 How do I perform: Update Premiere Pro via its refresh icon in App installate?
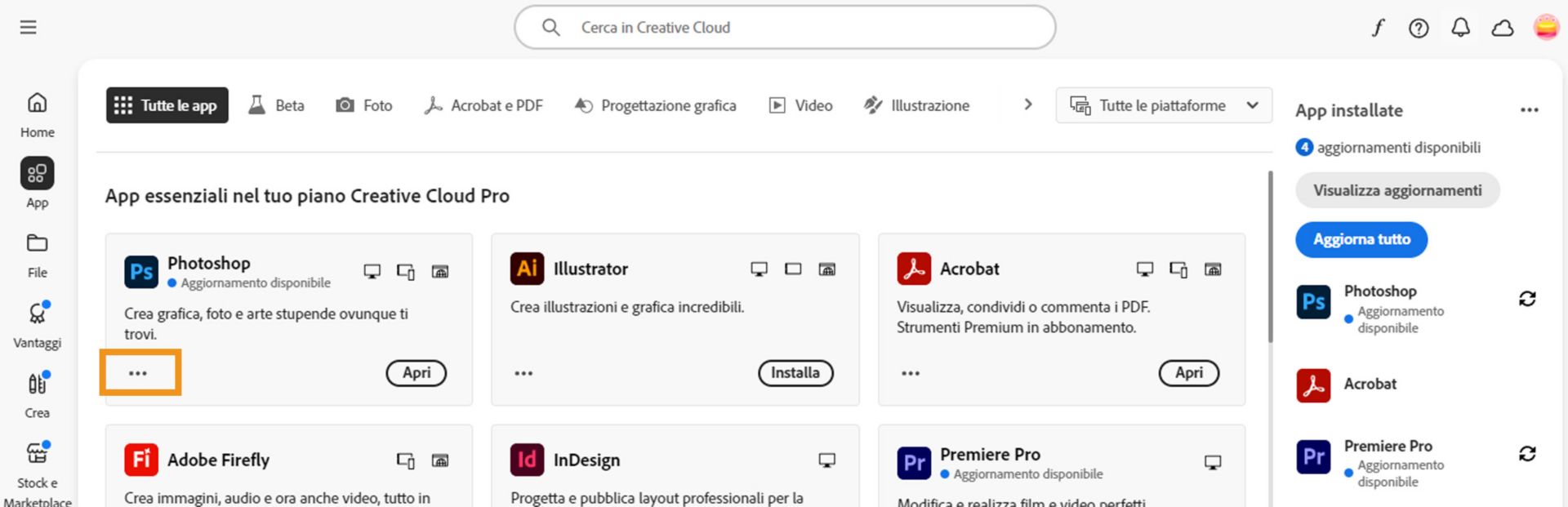tap(1527, 453)
